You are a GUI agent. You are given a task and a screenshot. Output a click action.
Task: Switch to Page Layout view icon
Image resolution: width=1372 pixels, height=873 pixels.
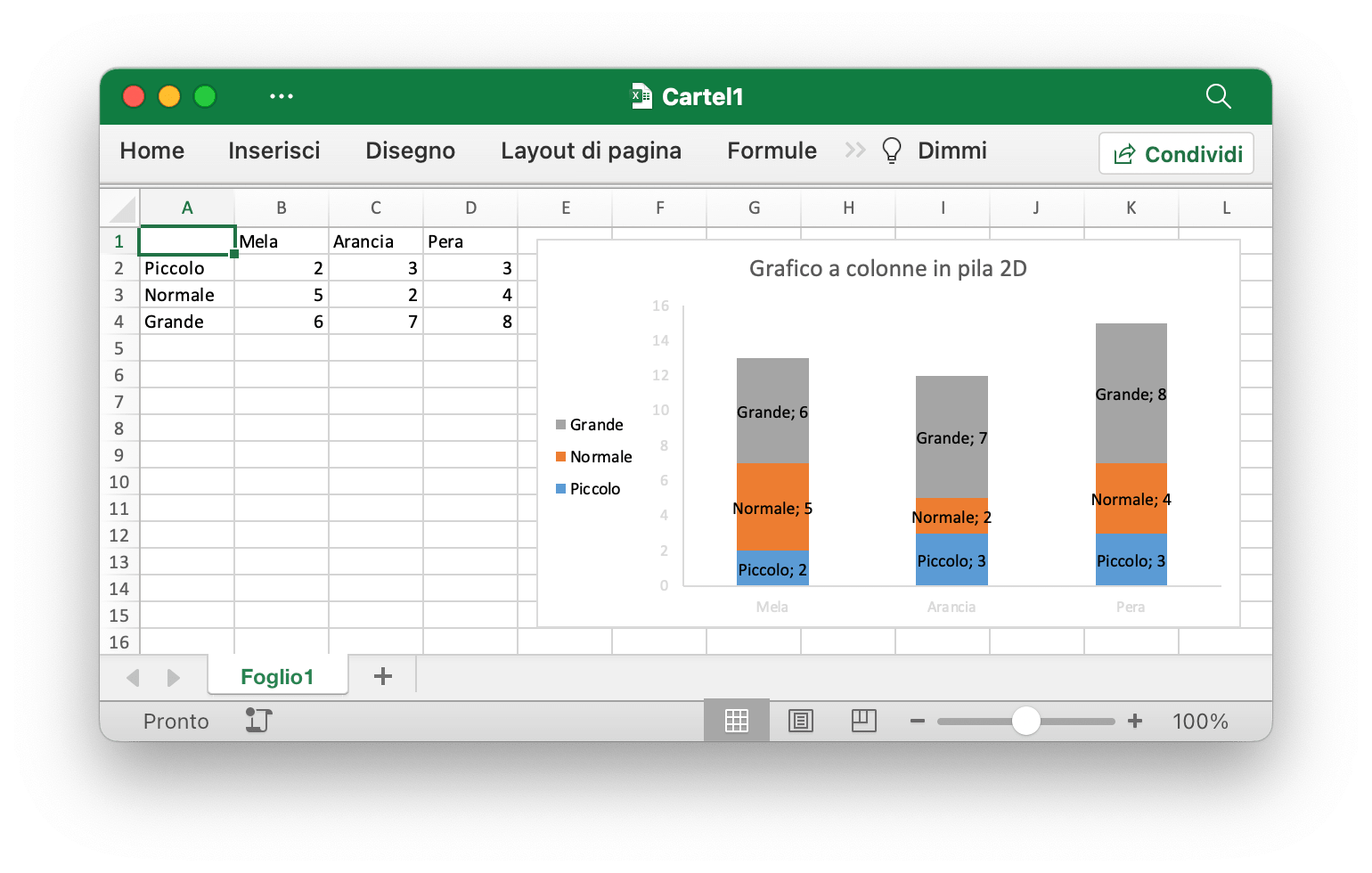(801, 721)
